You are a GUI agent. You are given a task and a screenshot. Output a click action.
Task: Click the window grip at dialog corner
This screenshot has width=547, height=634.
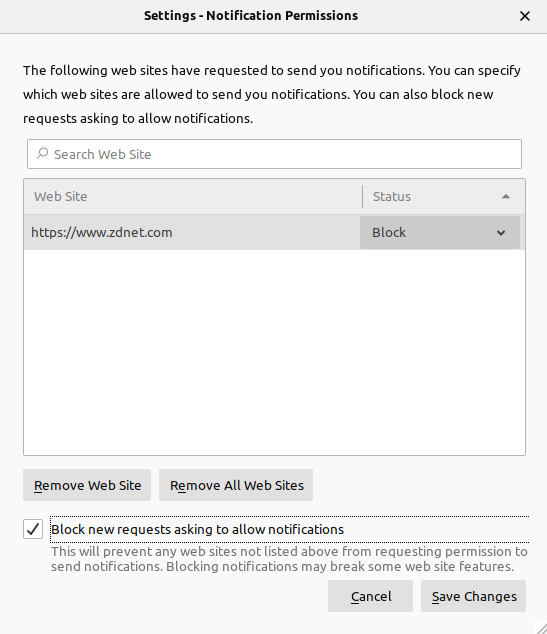click(x=540, y=627)
